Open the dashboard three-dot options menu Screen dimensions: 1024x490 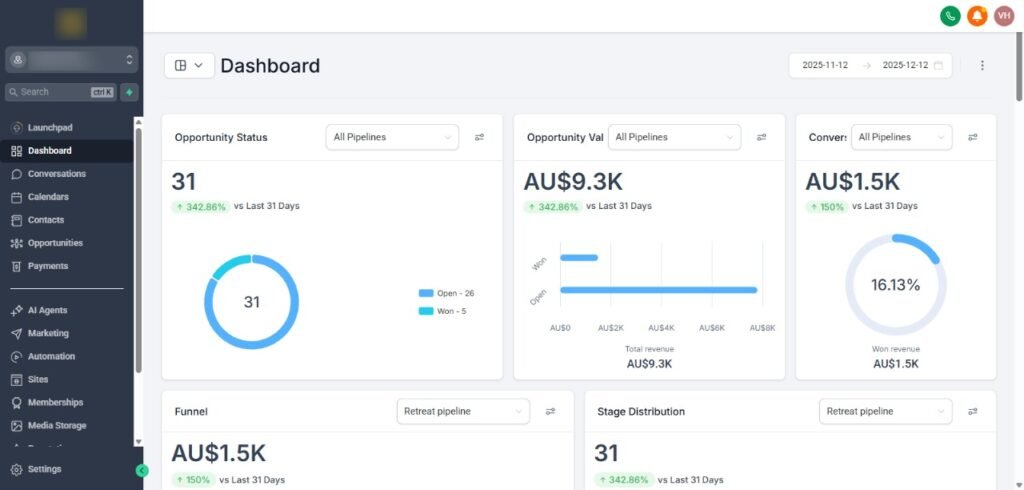tap(982, 65)
